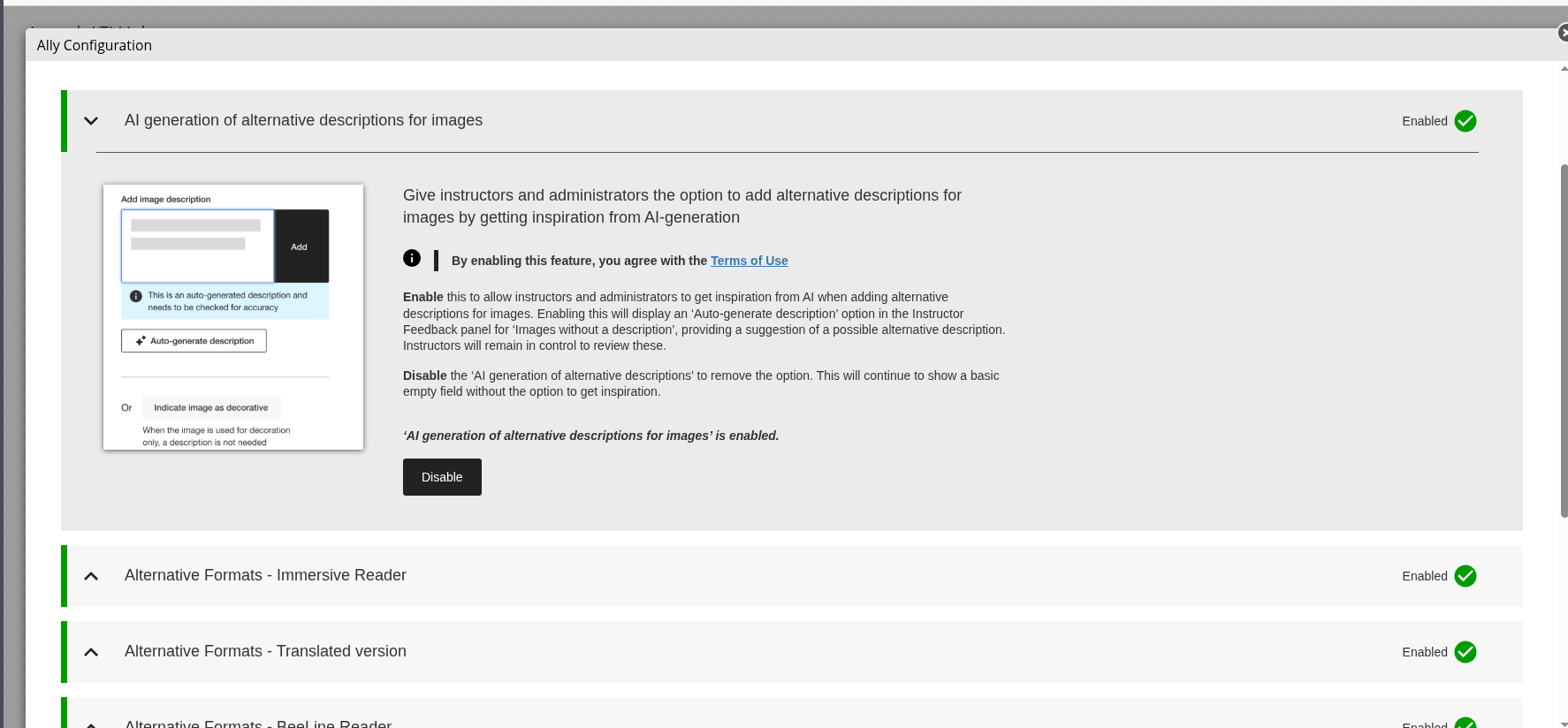Click the 'Give instructors and administrators' heading text
Image resolution: width=1568 pixels, height=728 pixels.
pos(682,206)
